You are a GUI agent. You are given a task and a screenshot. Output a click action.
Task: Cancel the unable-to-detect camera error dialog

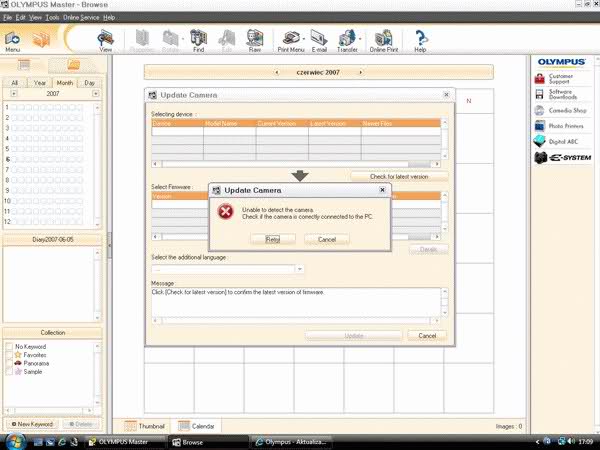coord(327,239)
